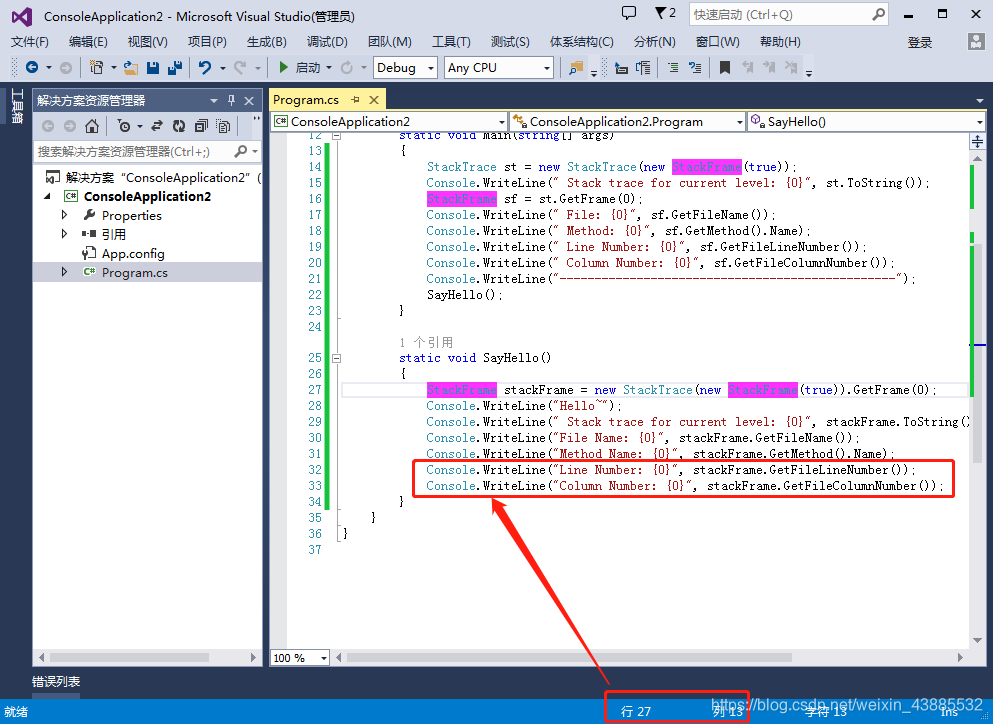Click the Home icon in Solution Explorer
This screenshot has width=993, height=724.
coord(92,126)
